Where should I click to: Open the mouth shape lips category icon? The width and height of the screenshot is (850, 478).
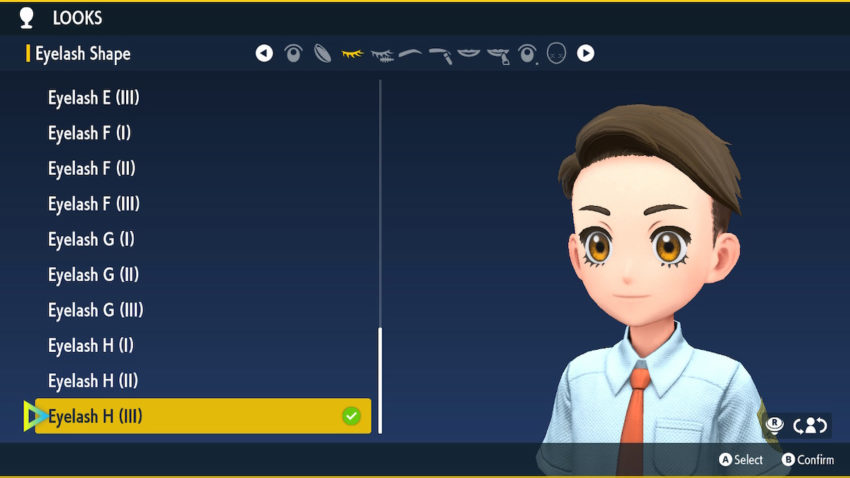[469, 53]
